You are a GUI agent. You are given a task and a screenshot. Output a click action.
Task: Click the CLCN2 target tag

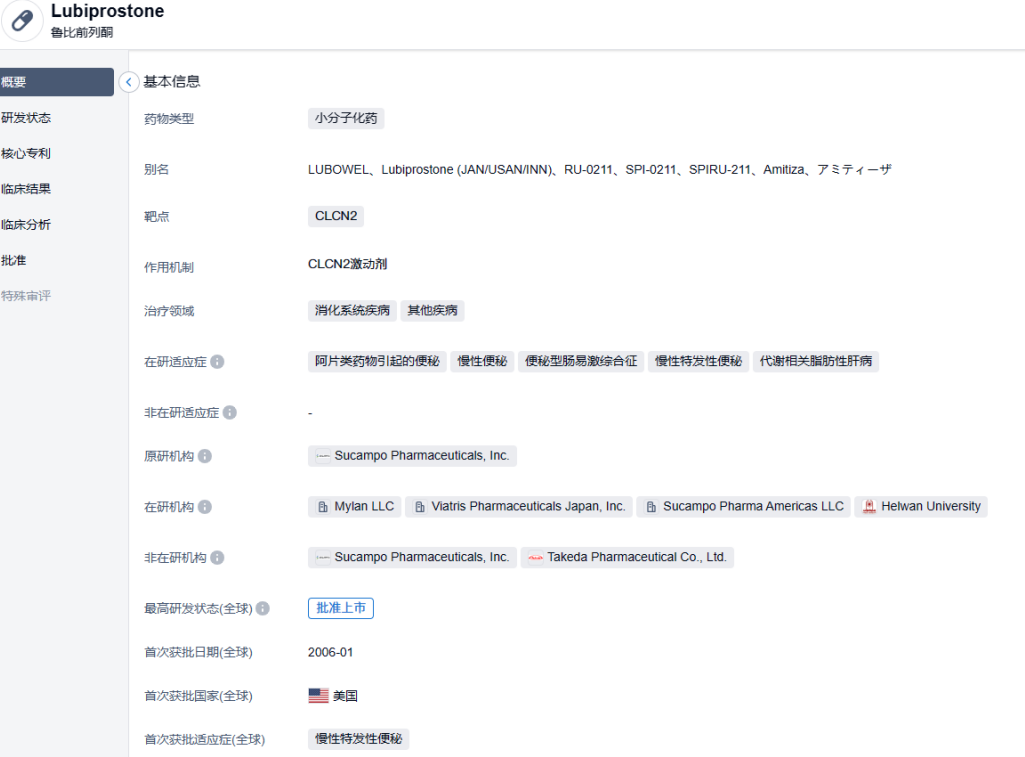click(x=336, y=216)
